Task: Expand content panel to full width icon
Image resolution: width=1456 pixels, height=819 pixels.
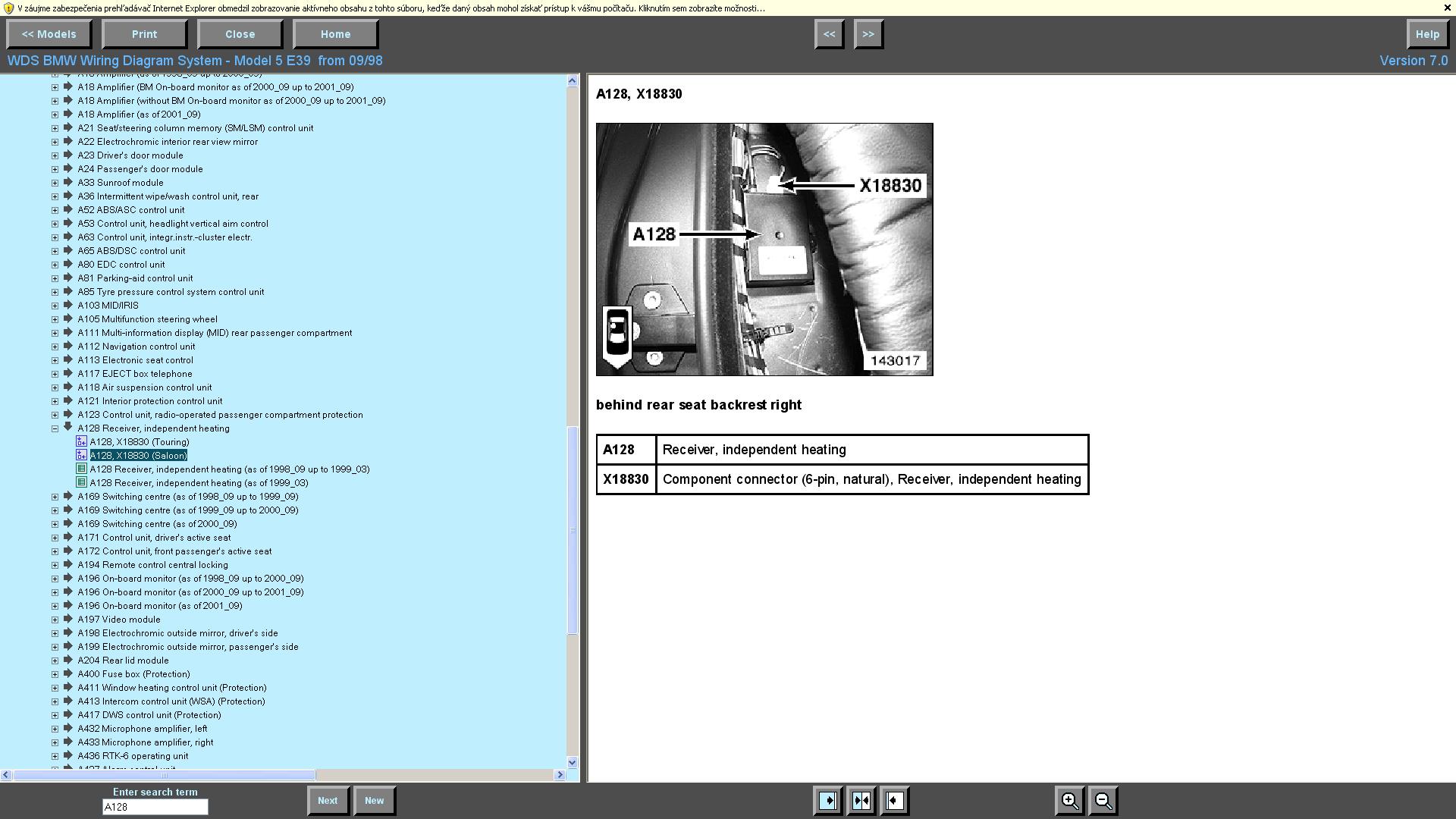Action: coord(895,801)
